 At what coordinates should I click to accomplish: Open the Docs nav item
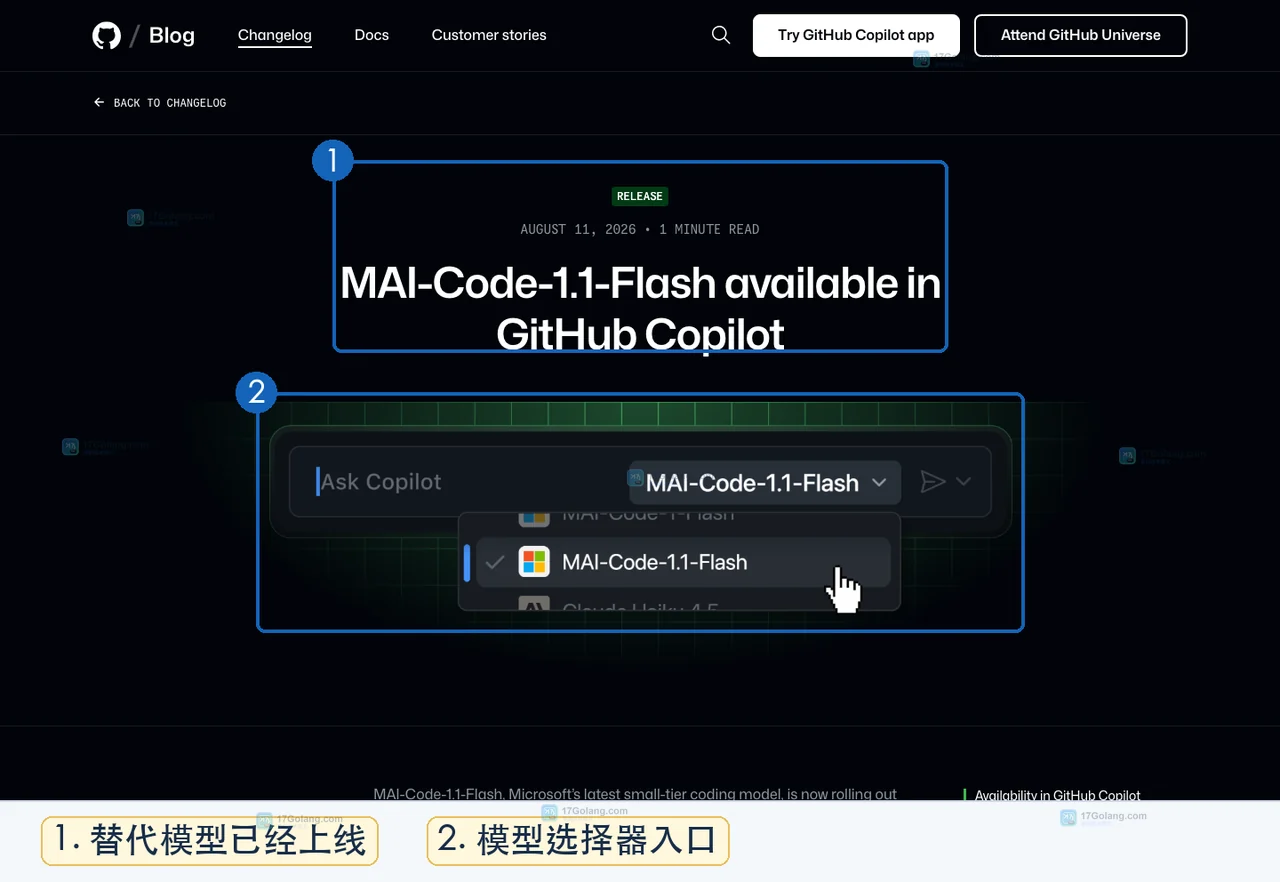(371, 35)
